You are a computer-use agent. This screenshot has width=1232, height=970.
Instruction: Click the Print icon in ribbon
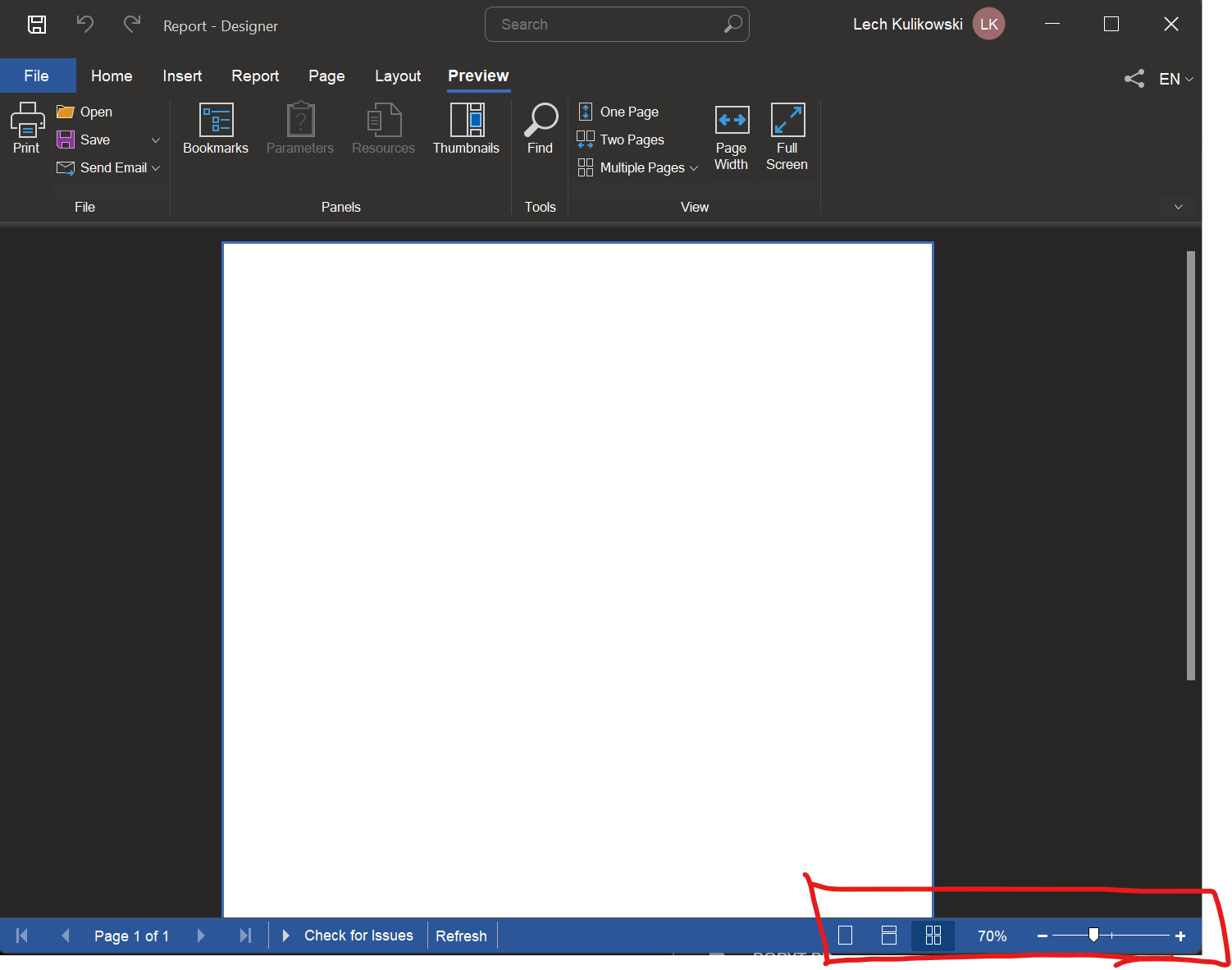coord(26,121)
